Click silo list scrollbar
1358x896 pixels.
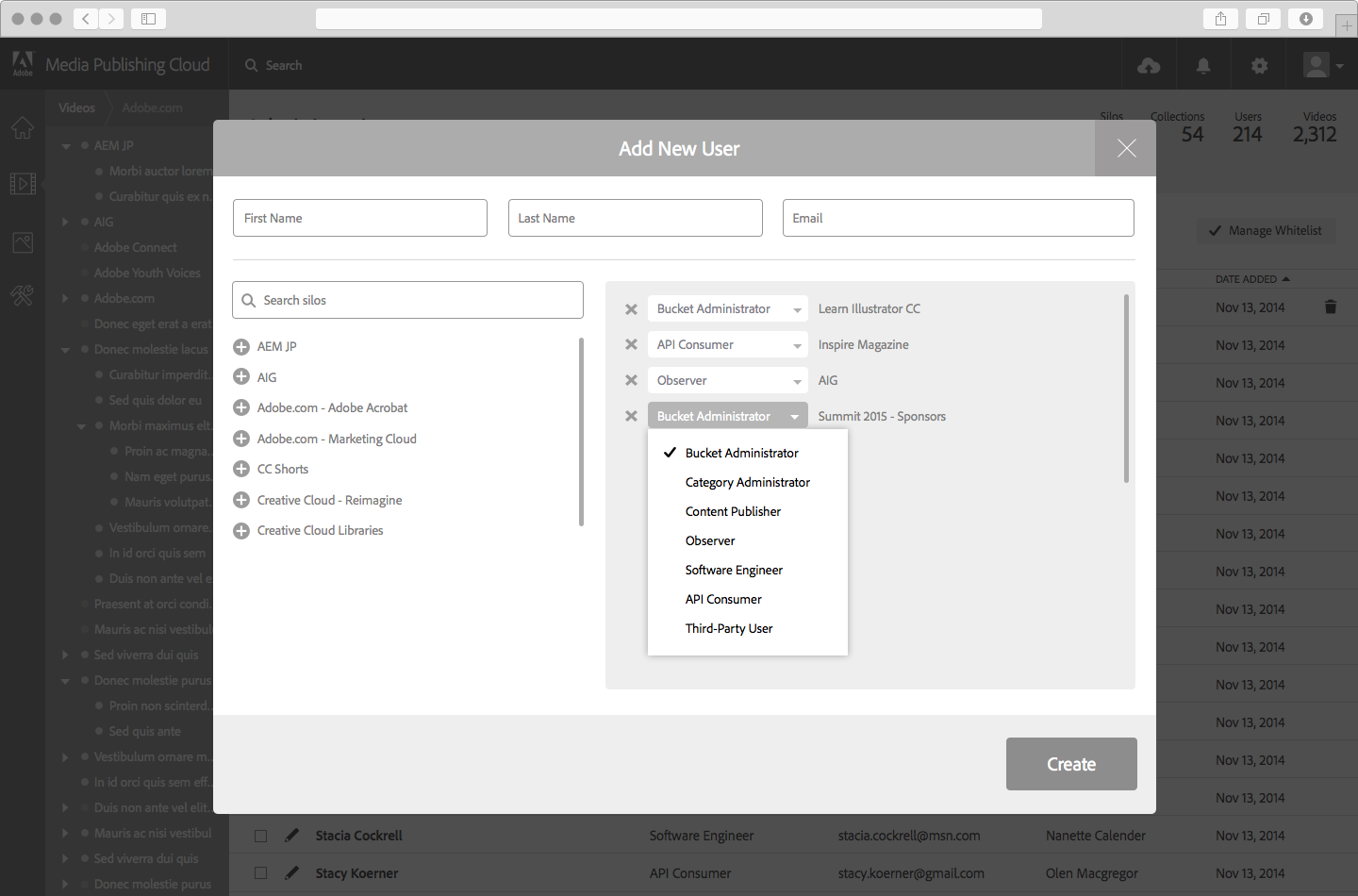(581, 431)
